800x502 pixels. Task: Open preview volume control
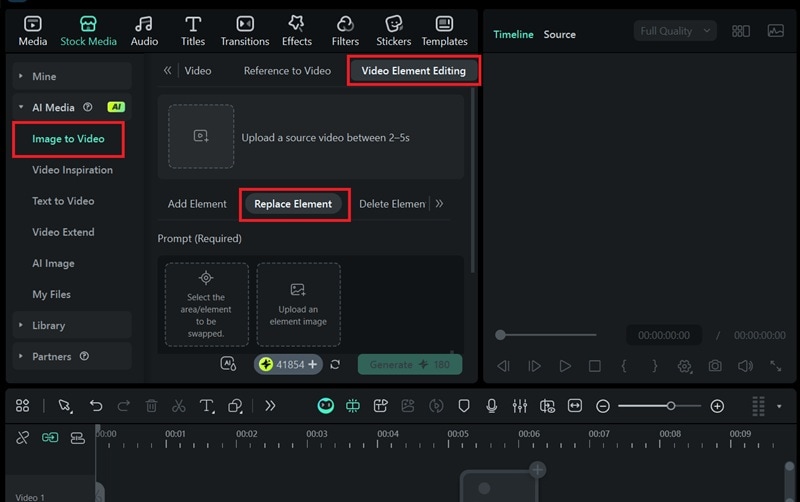(745, 366)
